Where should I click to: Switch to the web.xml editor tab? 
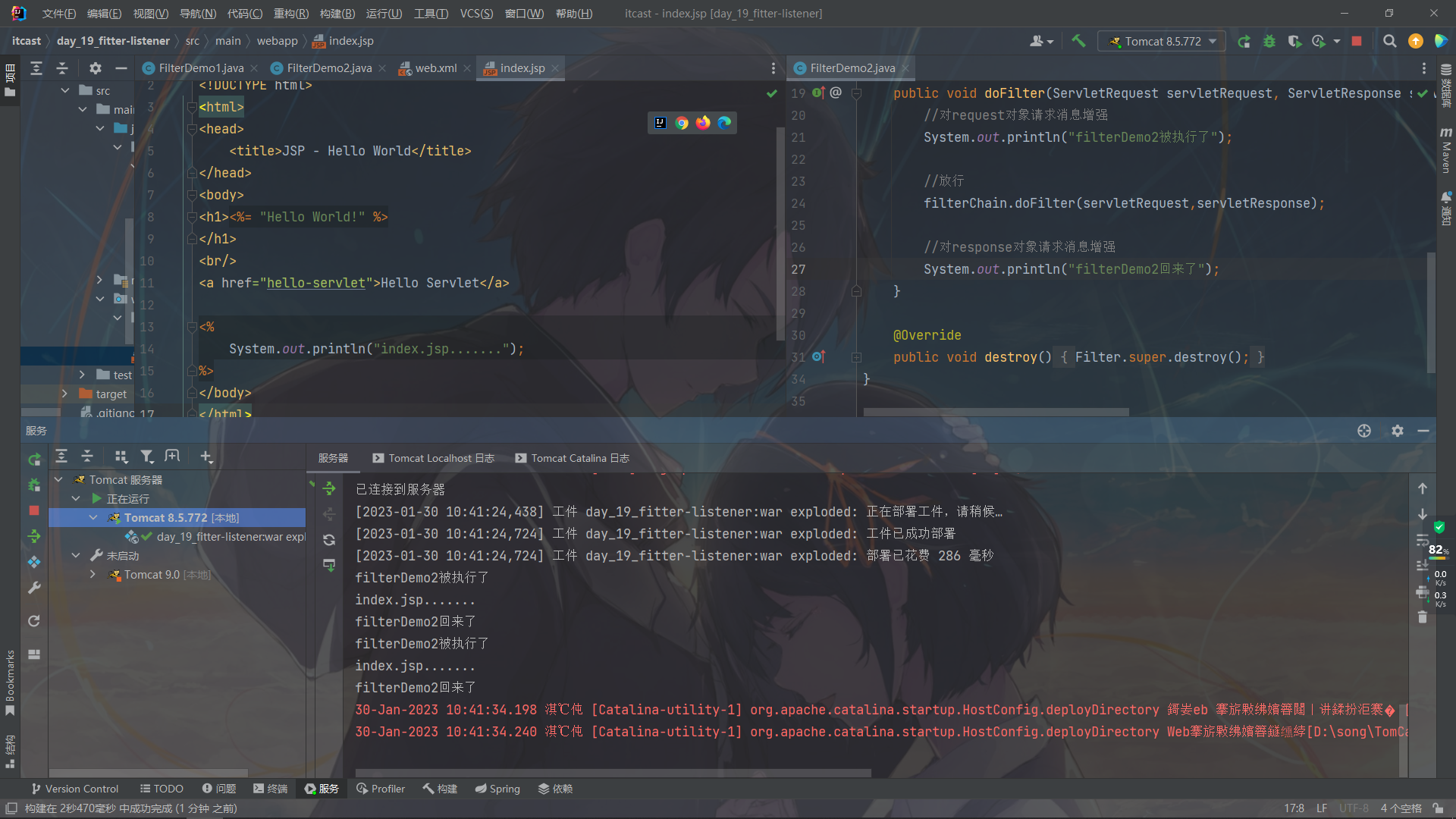[435, 68]
